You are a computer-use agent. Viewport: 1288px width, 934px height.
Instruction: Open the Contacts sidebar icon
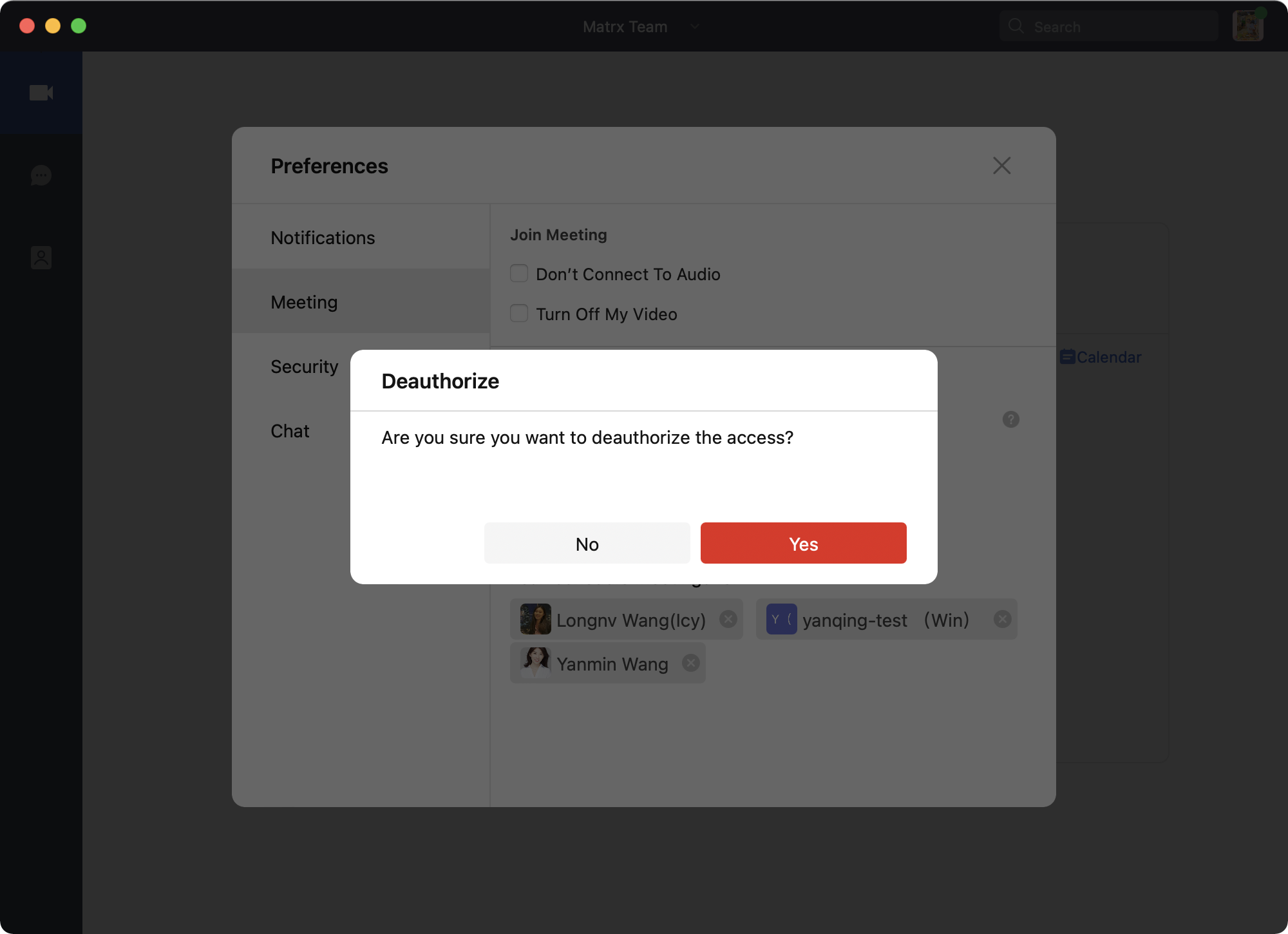click(41, 258)
